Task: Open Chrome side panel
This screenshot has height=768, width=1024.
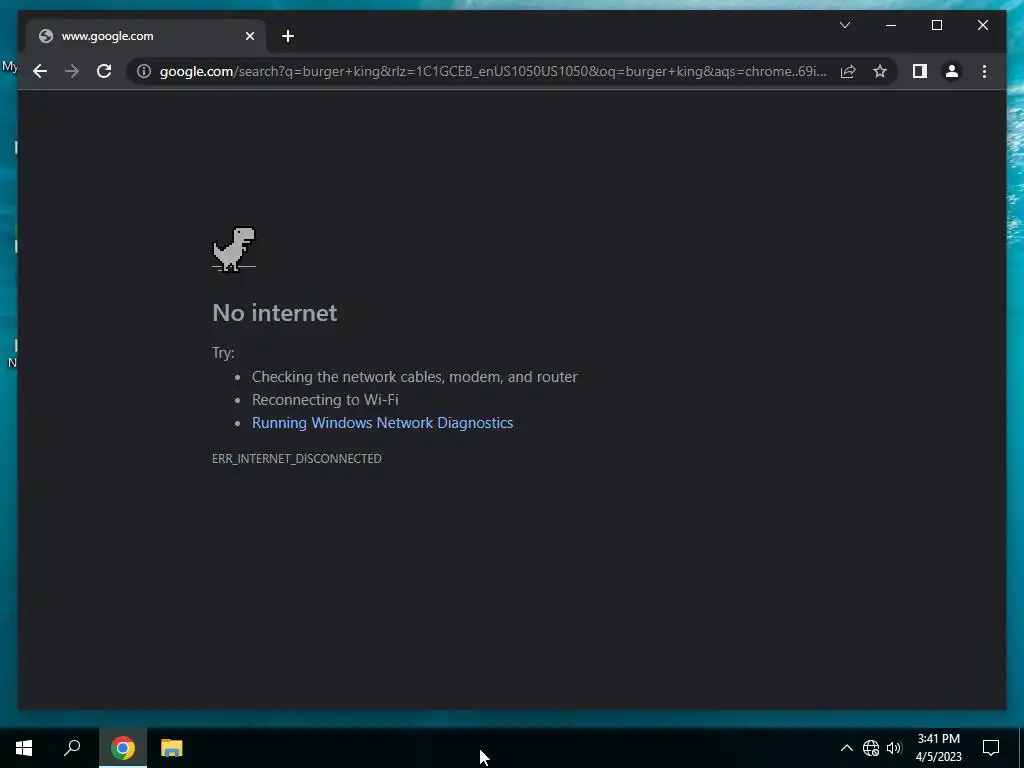Action: (920, 71)
